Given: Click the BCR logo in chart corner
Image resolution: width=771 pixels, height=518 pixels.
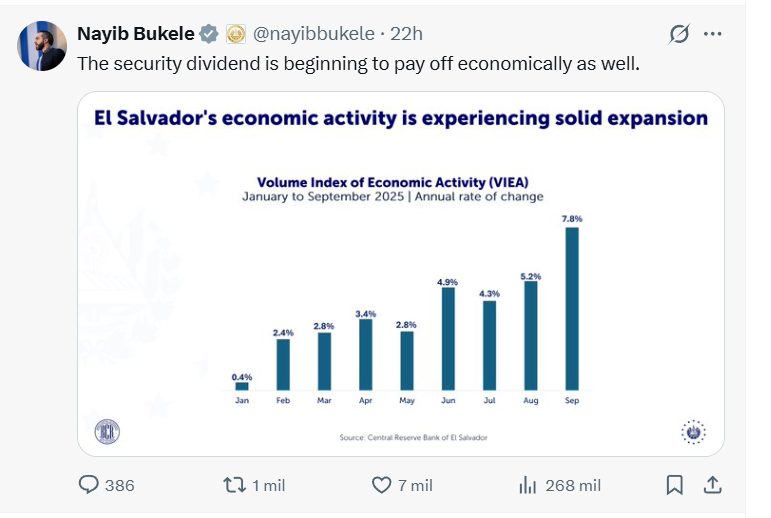Looking at the screenshot, I should (x=107, y=432).
